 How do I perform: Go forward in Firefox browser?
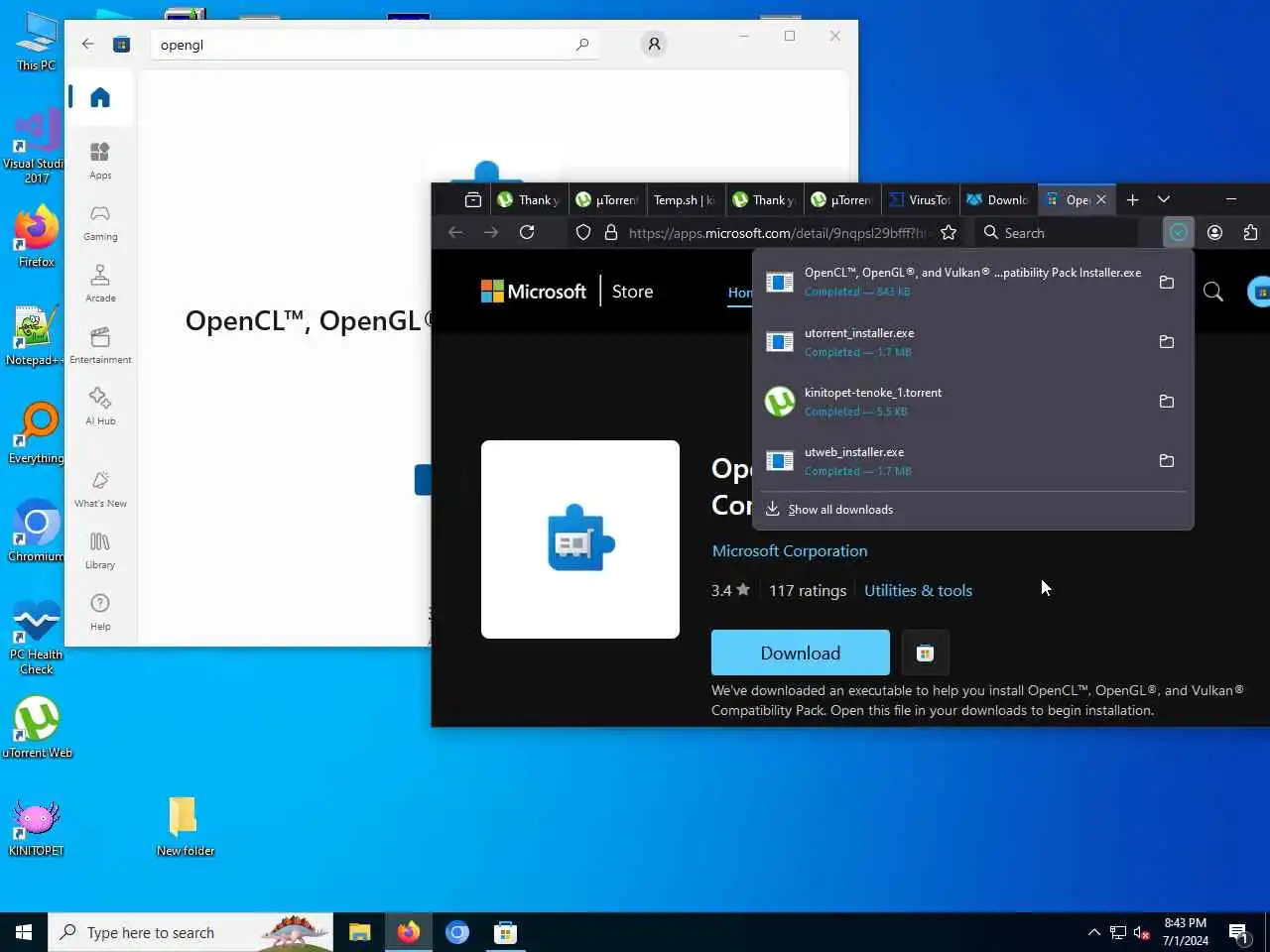[491, 232]
